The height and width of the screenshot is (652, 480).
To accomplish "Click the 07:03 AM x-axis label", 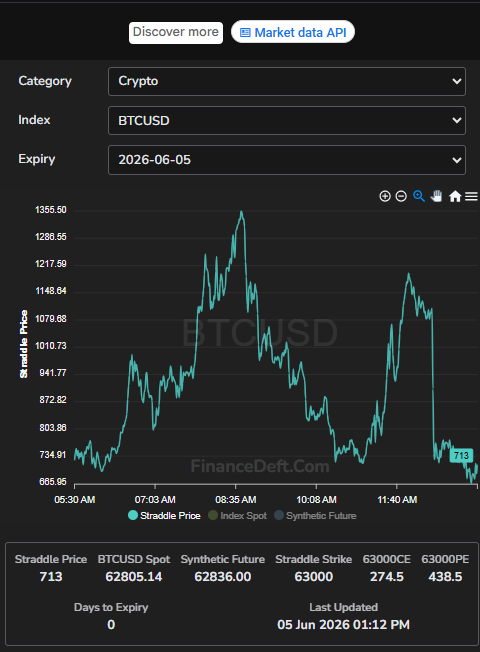I will pos(155,499).
